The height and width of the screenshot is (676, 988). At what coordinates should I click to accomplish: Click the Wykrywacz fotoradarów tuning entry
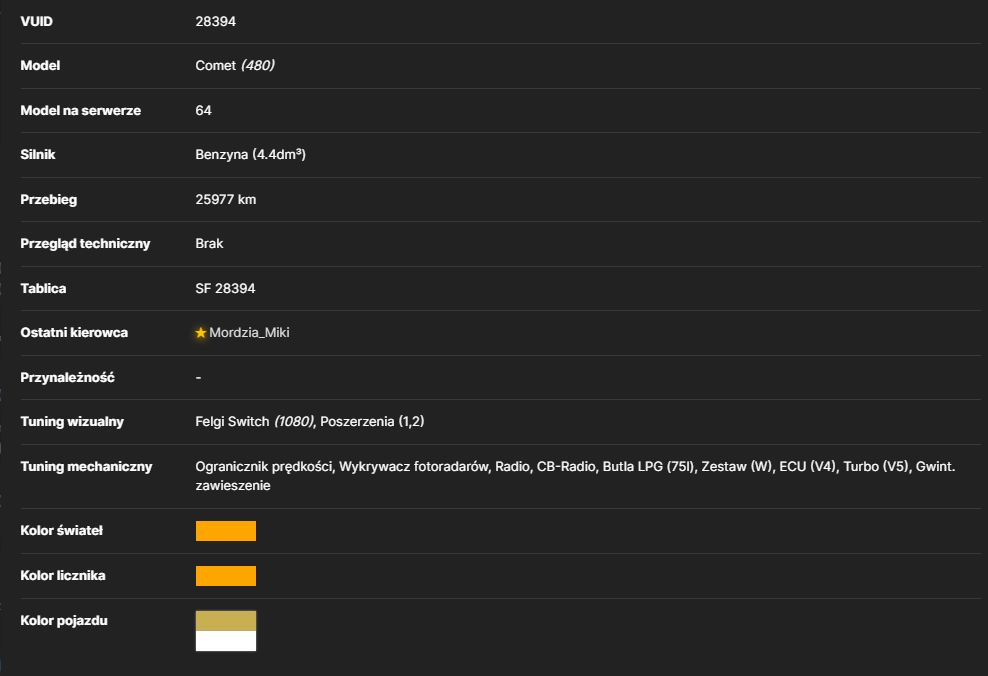click(x=414, y=467)
